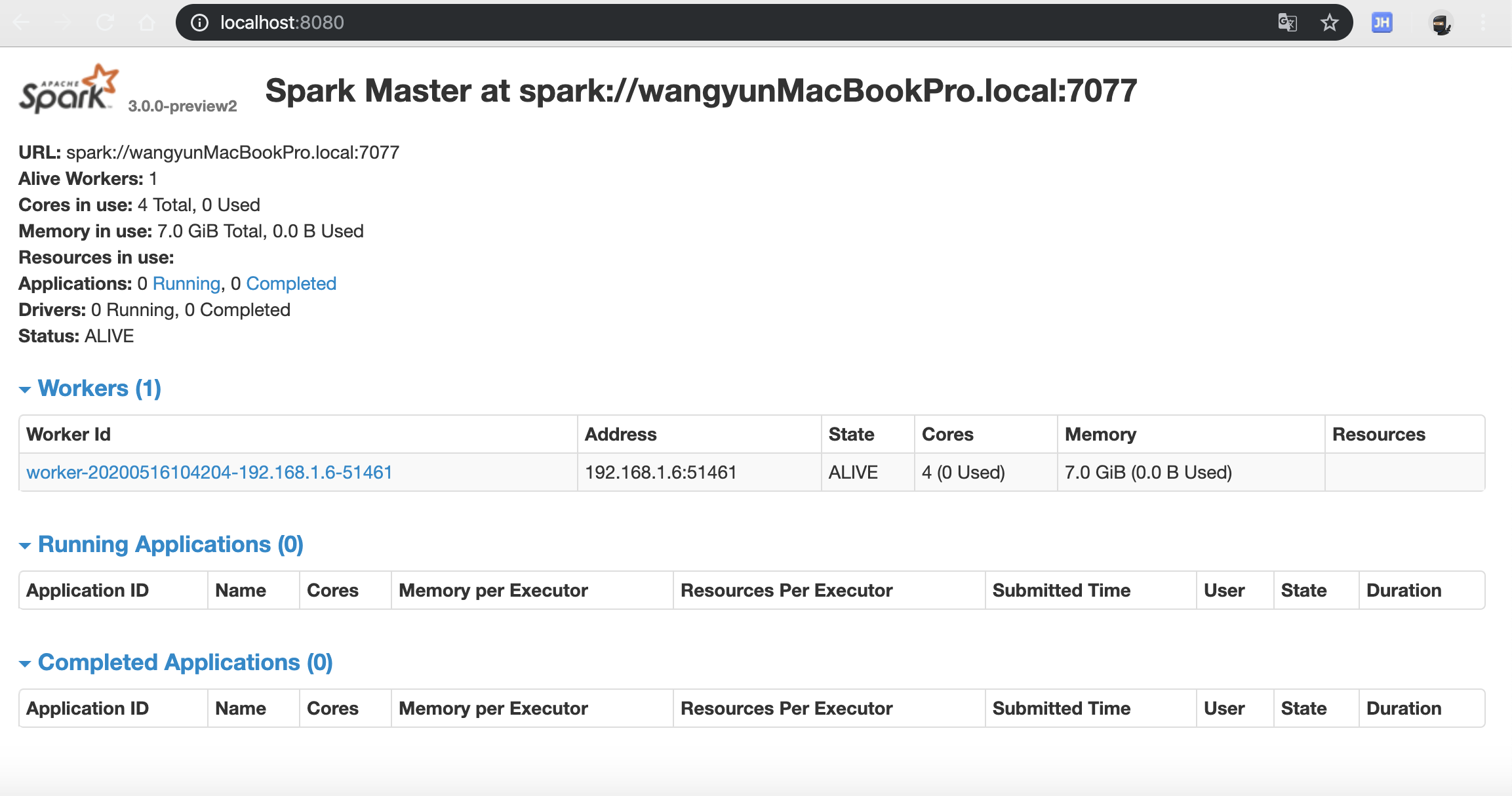Click the browser back navigation icon
This screenshot has height=796, width=1512.
tap(22, 22)
